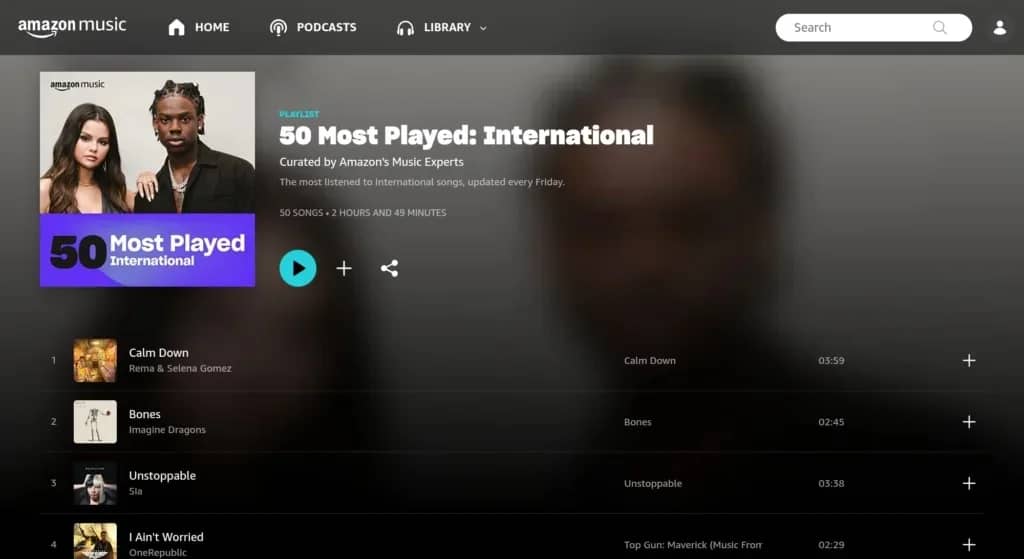This screenshot has height=559, width=1024.
Task: Click the Library headphones icon
Action: coord(406,27)
